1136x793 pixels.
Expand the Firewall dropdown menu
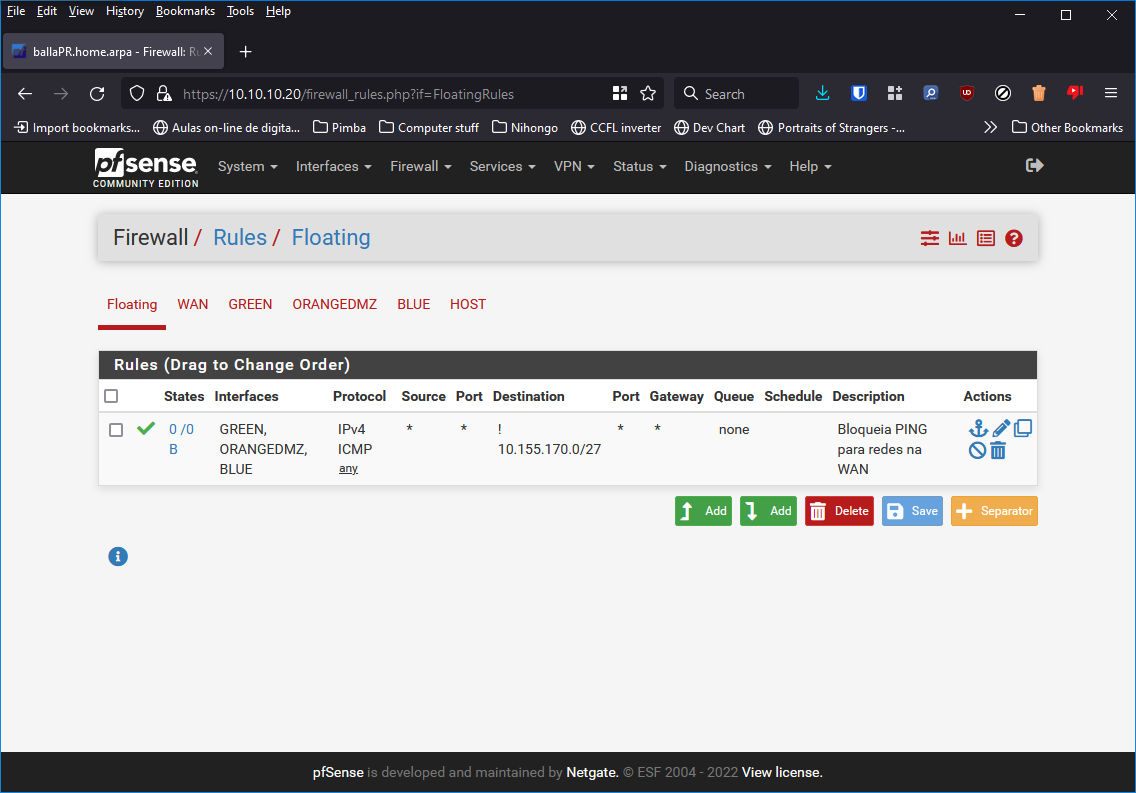click(x=420, y=167)
